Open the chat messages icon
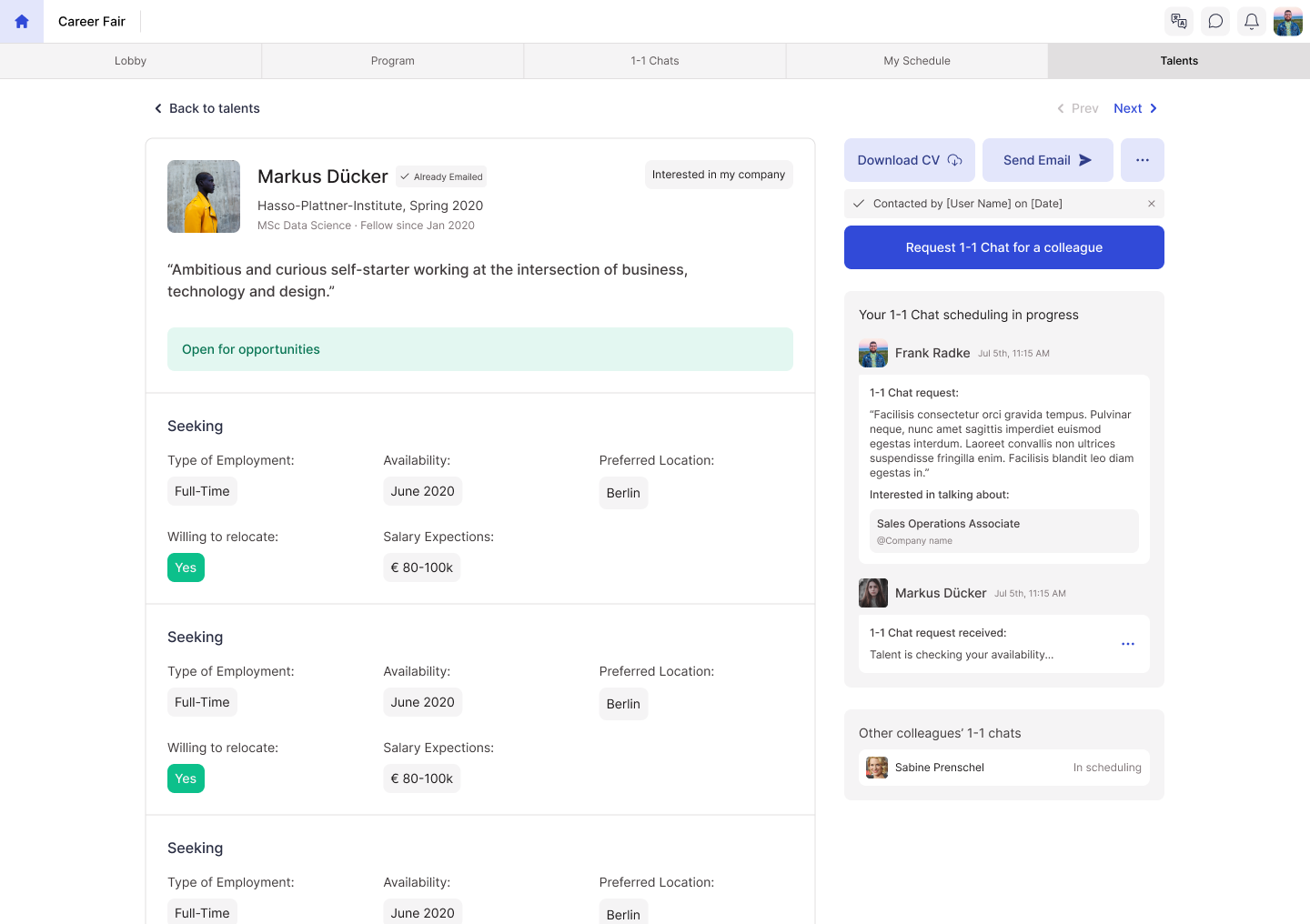Screen dimensions: 1310x924 (1215, 22)
